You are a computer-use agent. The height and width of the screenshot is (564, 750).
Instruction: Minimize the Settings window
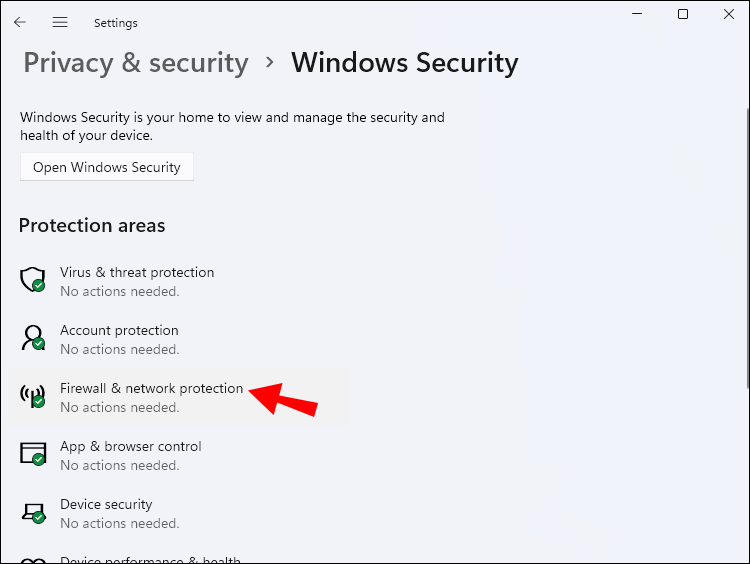pos(637,14)
